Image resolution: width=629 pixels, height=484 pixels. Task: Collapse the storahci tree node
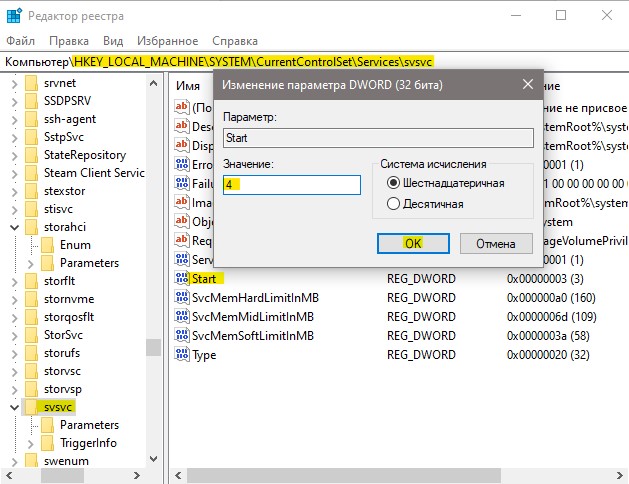tap(14, 227)
